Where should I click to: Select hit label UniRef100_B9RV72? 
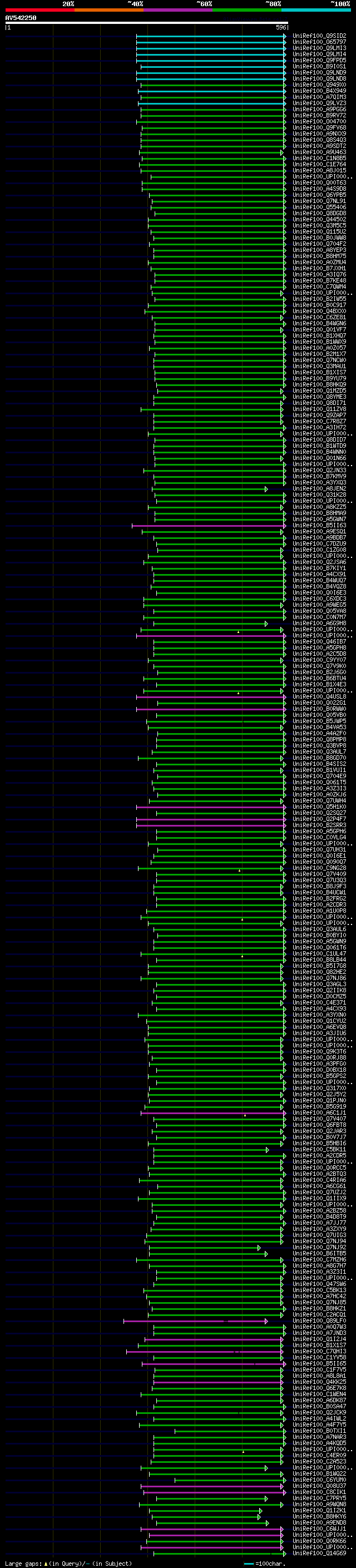coord(319,115)
